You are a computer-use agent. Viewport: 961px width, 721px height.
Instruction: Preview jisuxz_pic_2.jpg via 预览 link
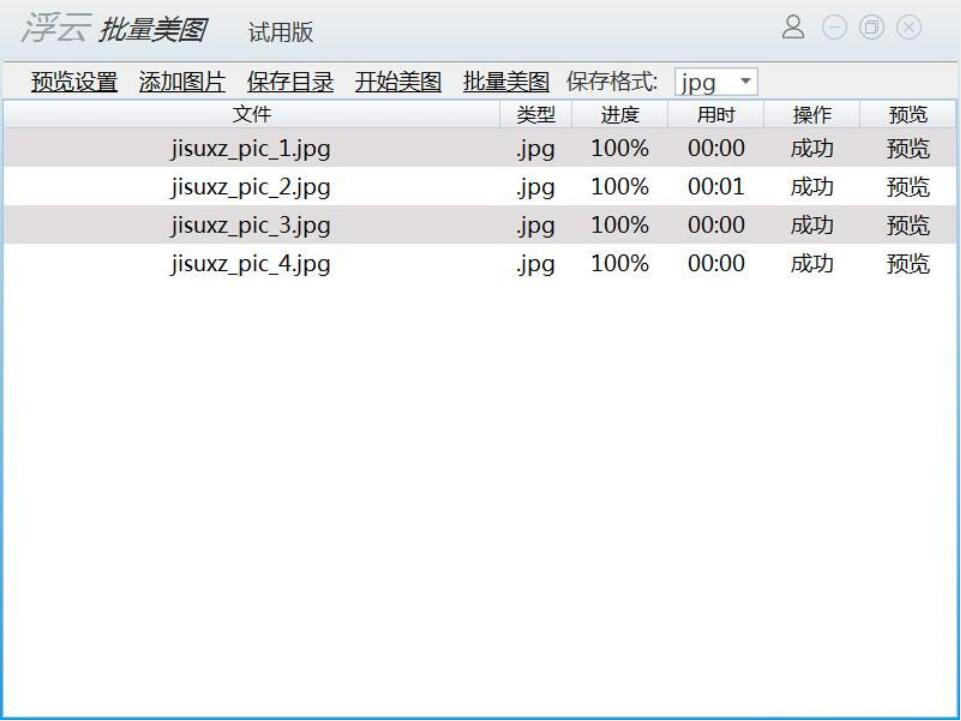point(908,187)
